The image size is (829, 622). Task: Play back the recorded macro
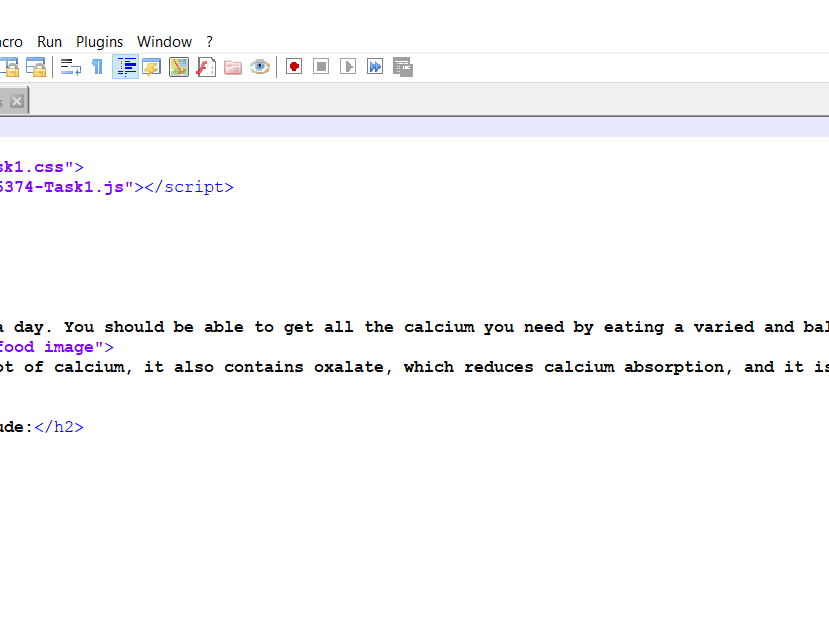(x=348, y=67)
